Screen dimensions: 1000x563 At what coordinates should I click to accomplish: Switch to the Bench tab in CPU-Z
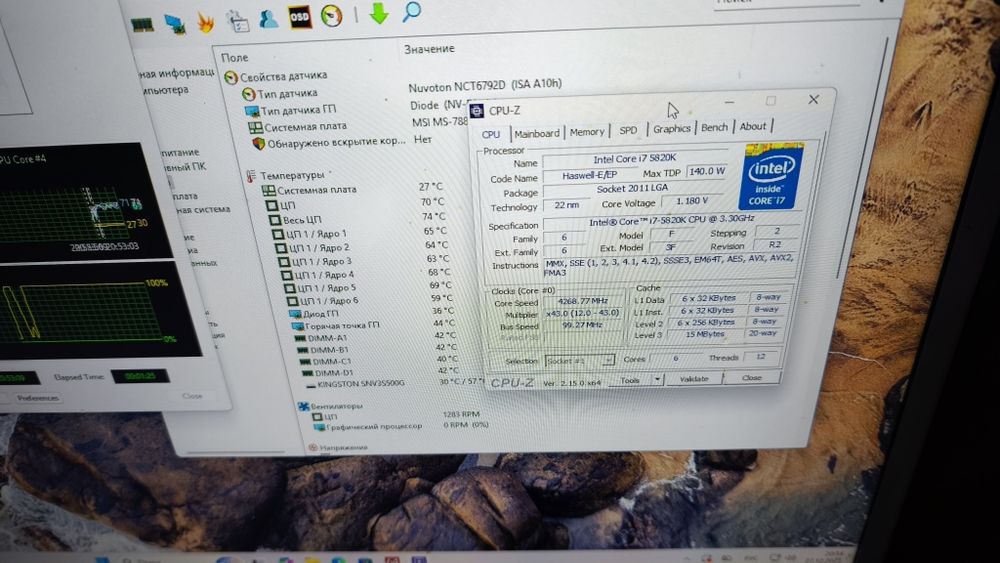click(x=714, y=128)
